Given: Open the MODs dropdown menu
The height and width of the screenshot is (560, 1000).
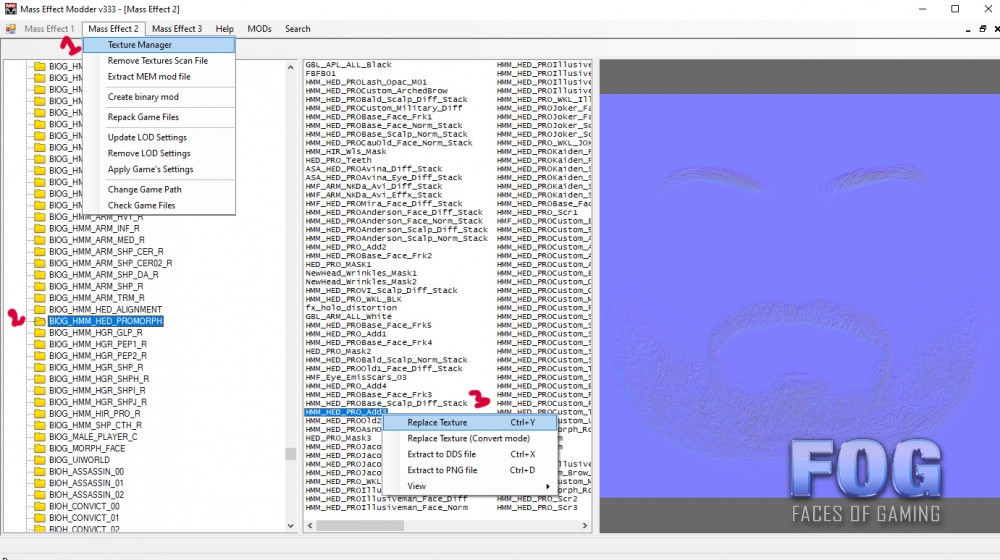Looking at the screenshot, I should (259, 29).
